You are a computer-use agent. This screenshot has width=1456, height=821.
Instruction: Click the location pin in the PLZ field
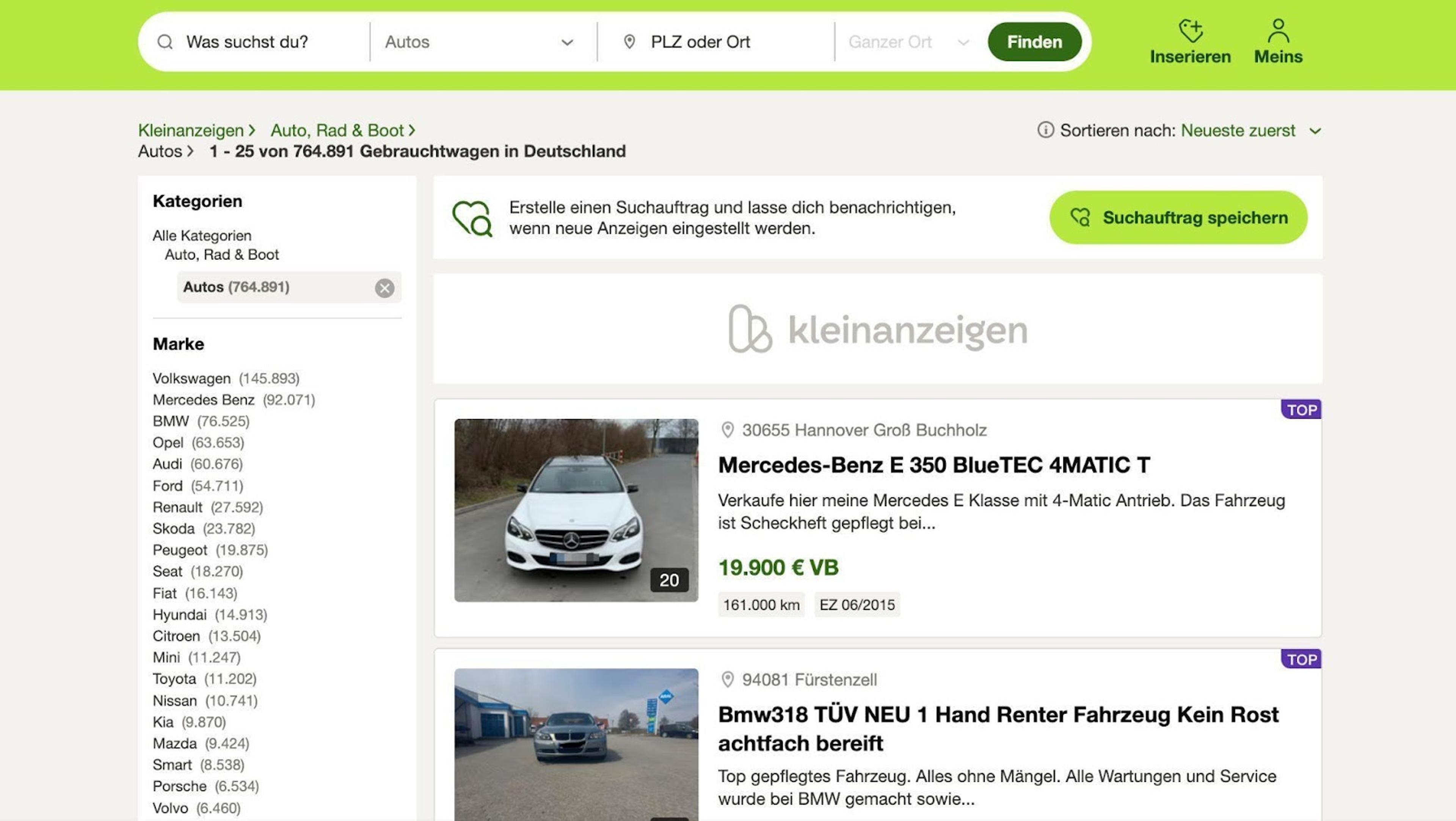point(629,42)
